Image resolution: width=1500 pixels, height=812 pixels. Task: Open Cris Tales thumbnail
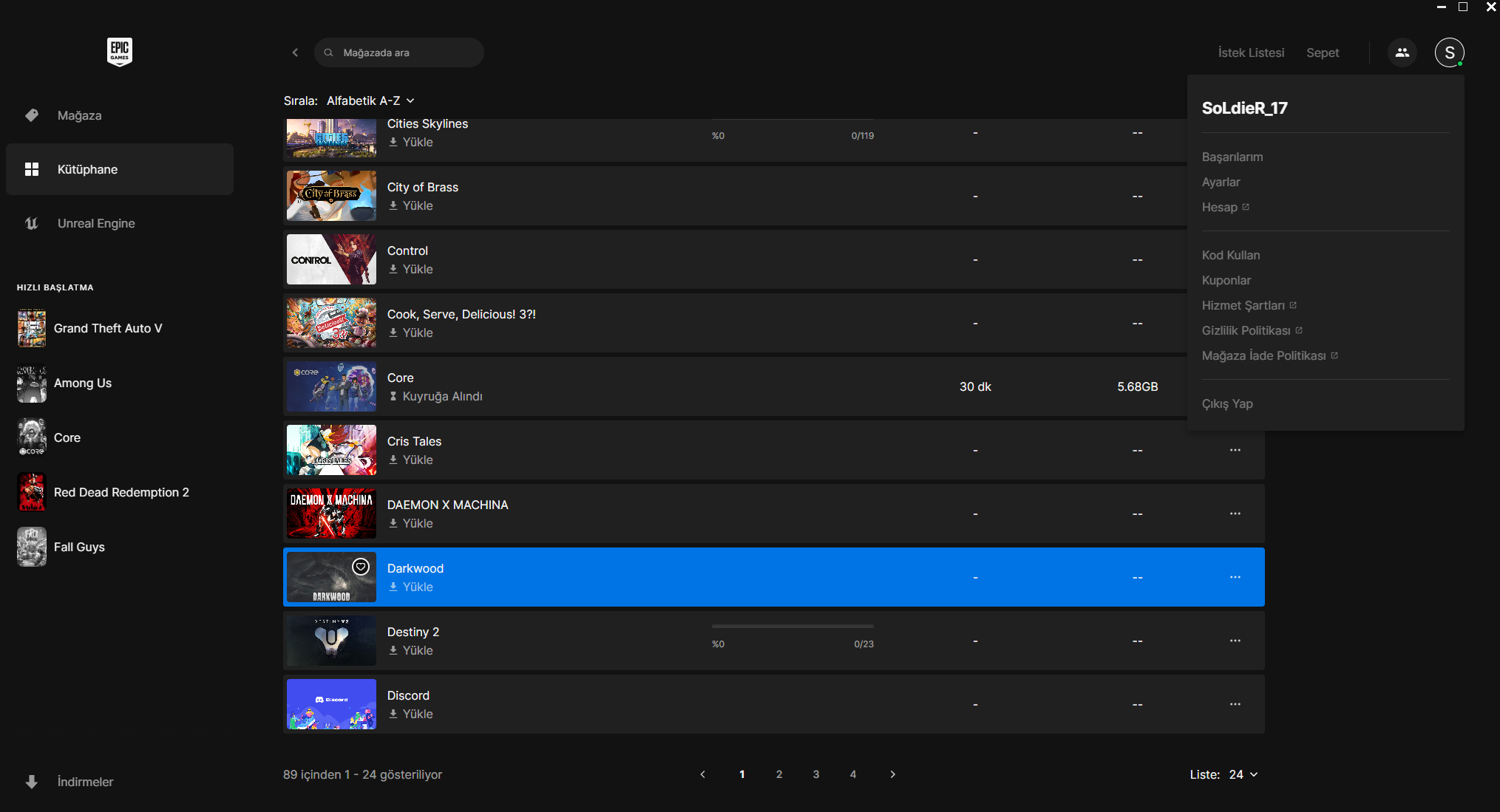point(331,450)
